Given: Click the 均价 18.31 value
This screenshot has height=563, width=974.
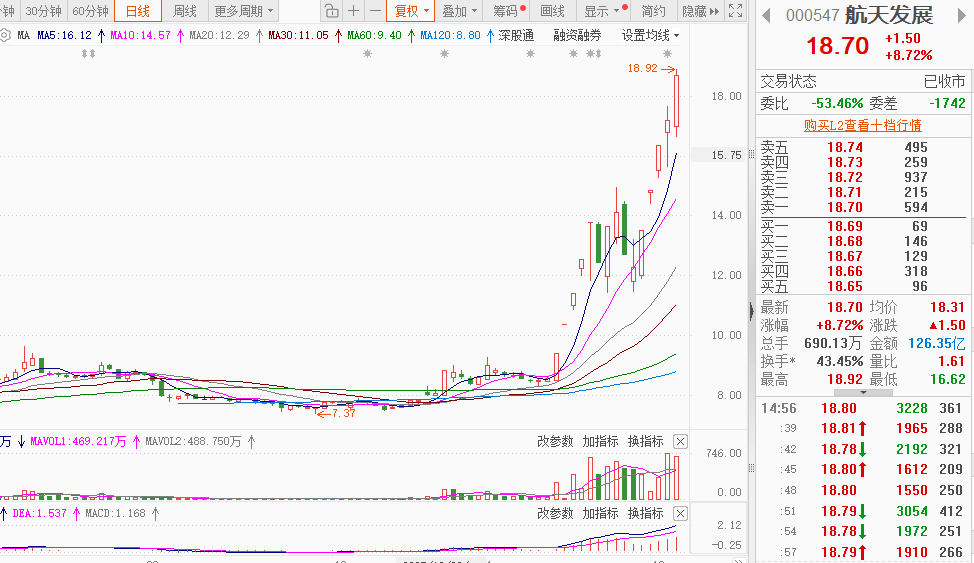Looking at the screenshot, I should point(947,307).
